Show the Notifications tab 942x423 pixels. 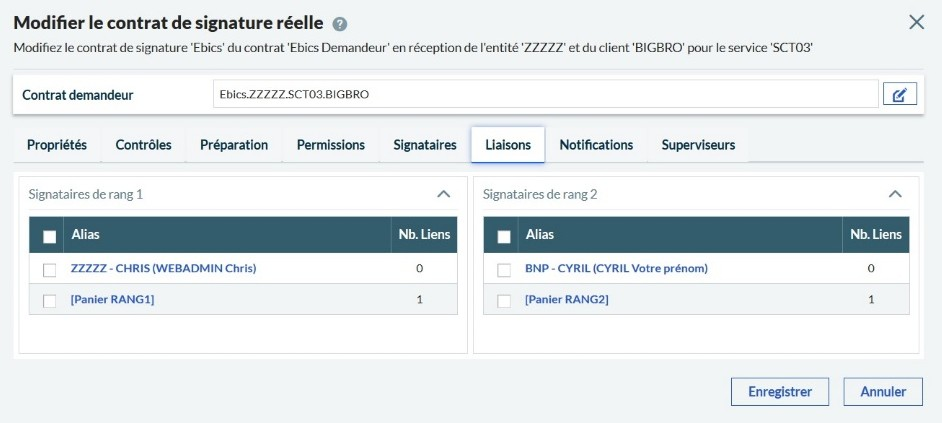pyautogui.click(x=596, y=145)
